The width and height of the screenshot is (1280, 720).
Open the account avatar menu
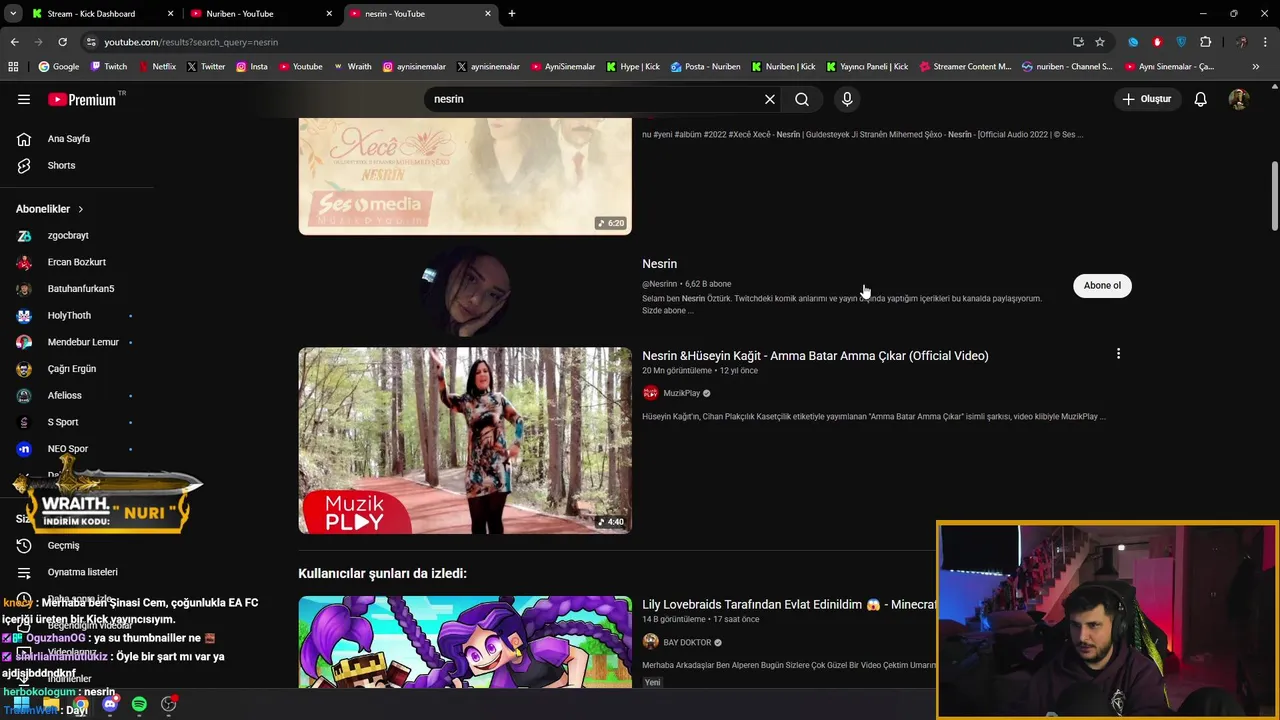[1239, 99]
